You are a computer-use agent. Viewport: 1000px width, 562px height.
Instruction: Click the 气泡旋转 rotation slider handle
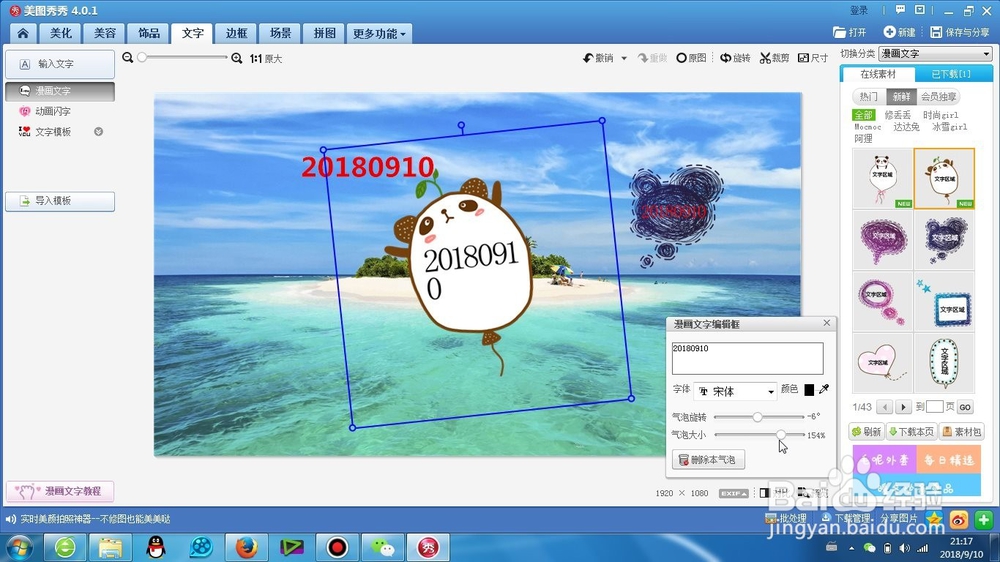(x=757, y=417)
